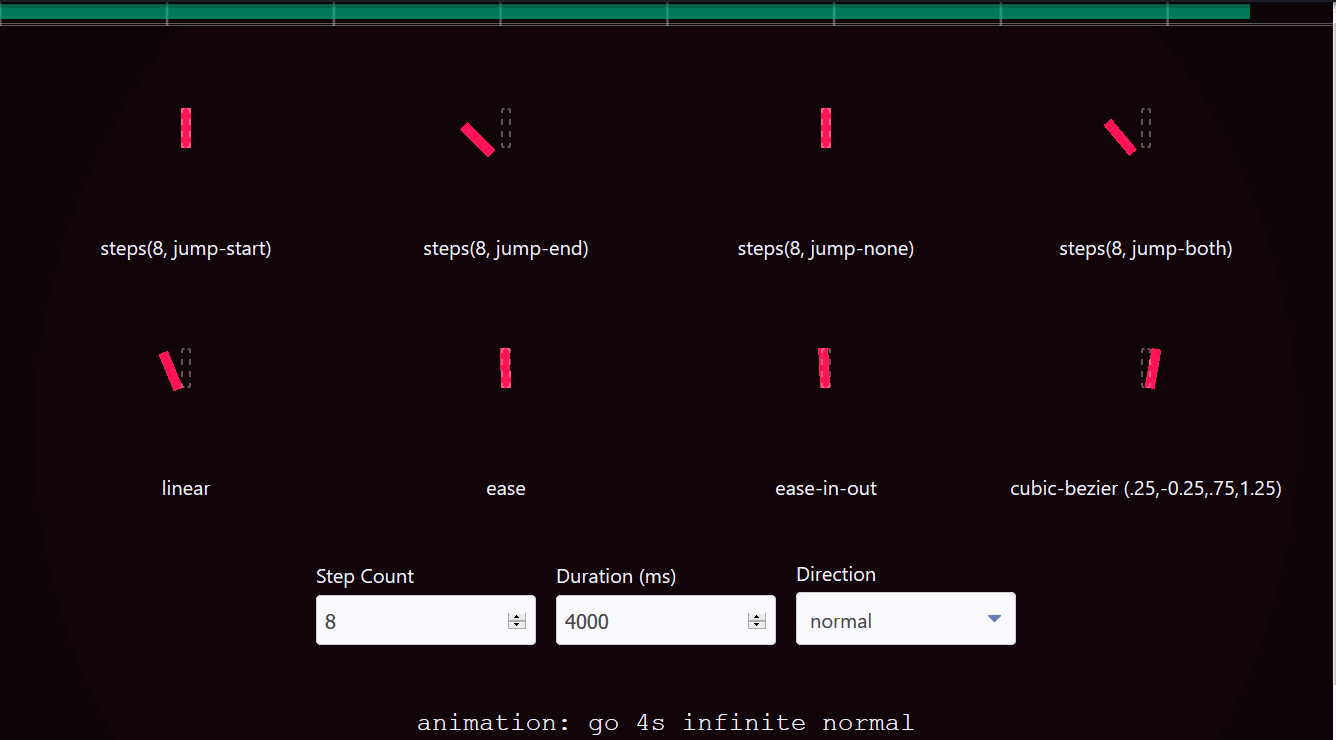Click the steps(8, jump-none) label
Image resolution: width=1336 pixels, height=740 pixels.
pos(826,249)
